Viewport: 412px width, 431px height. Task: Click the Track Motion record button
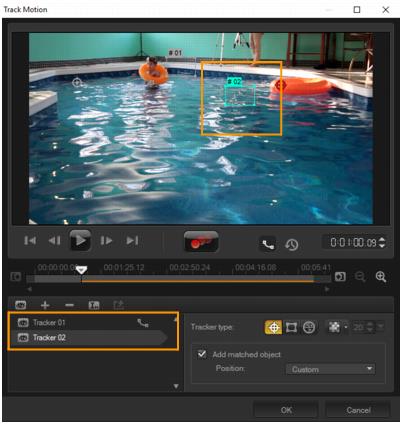[x=201, y=241]
